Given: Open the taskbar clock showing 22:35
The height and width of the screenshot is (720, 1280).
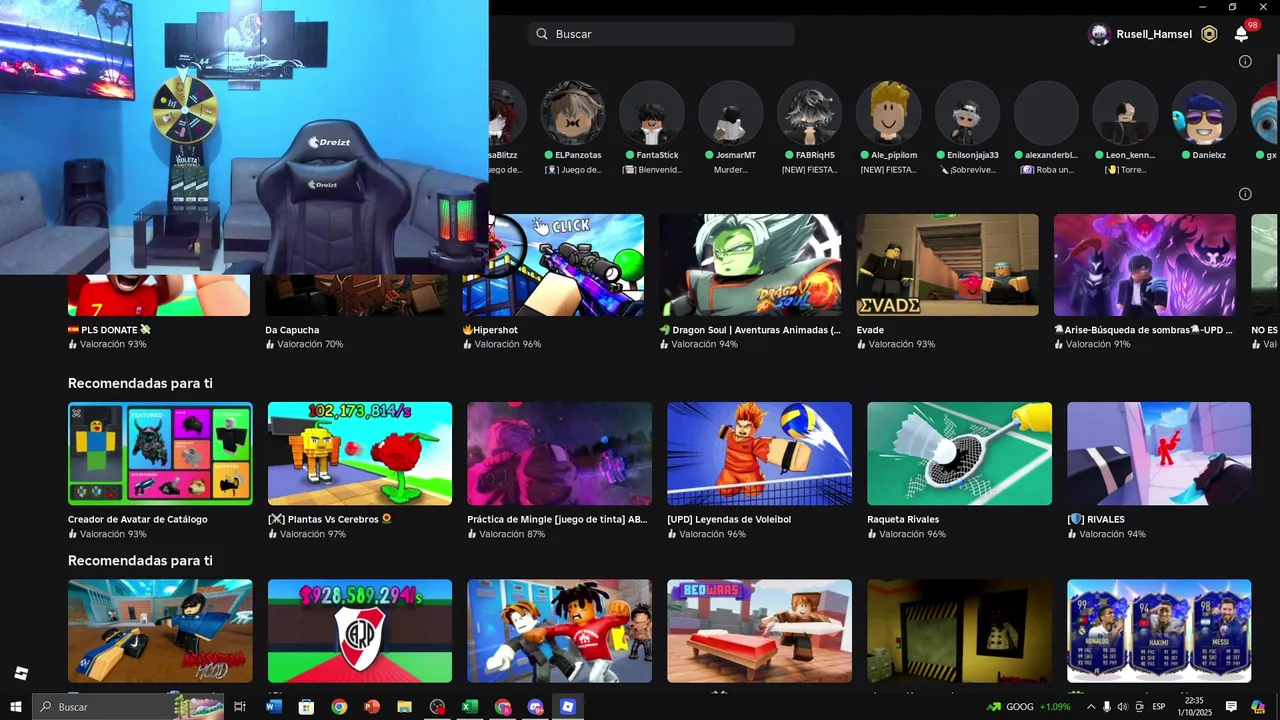Looking at the screenshot, I should 1194,707.
